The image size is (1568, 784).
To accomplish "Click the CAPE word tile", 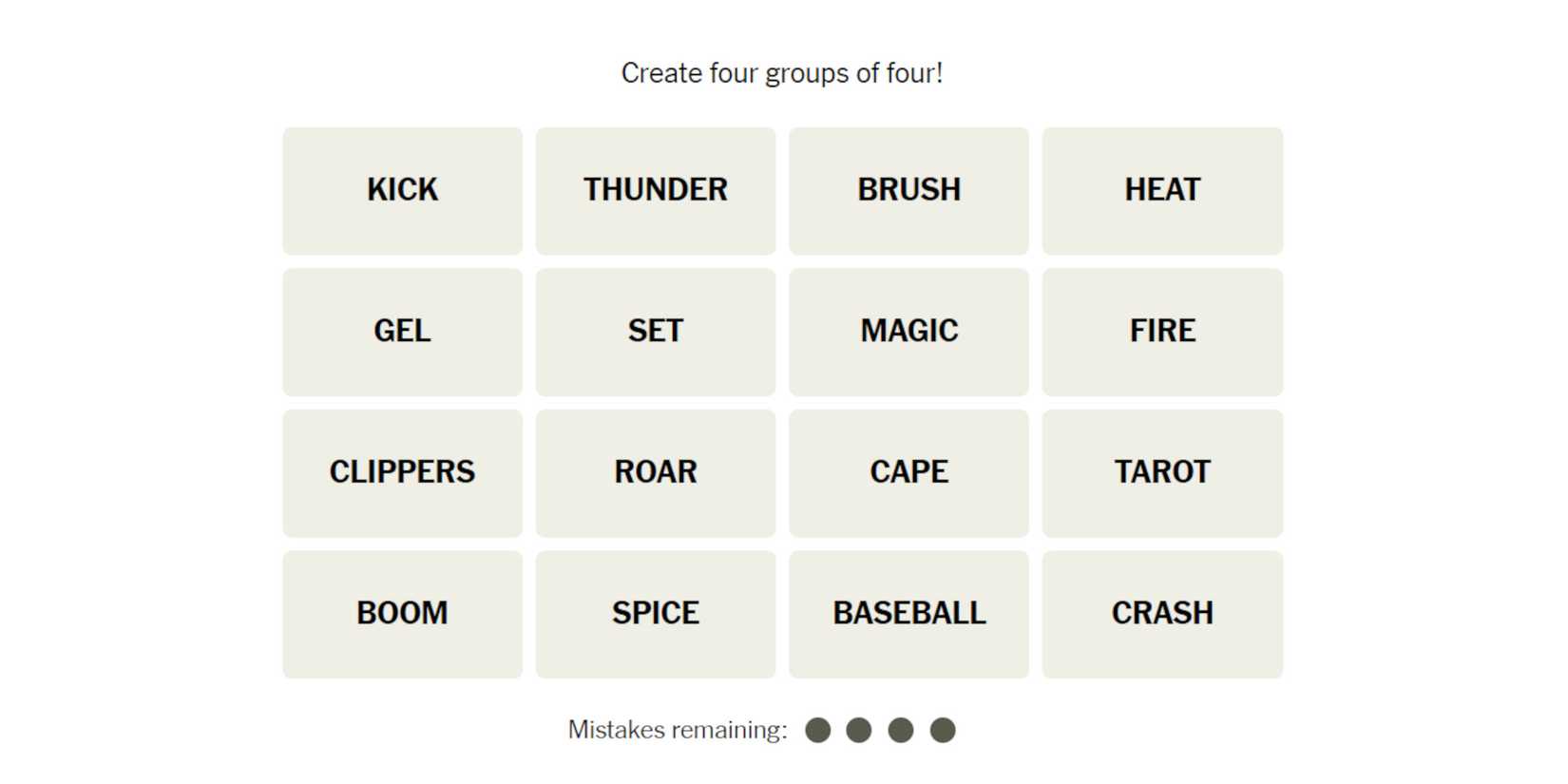I will (908, 472).
